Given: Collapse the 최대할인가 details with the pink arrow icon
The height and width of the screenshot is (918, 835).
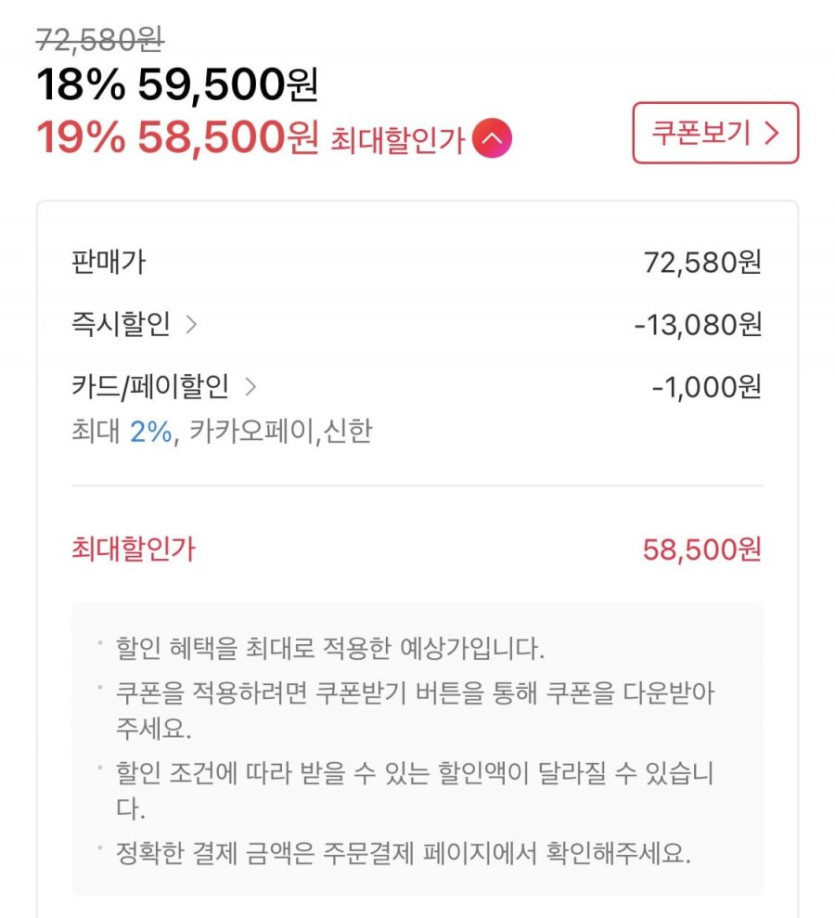Looking at the screenshot, I should pos(491,140).
